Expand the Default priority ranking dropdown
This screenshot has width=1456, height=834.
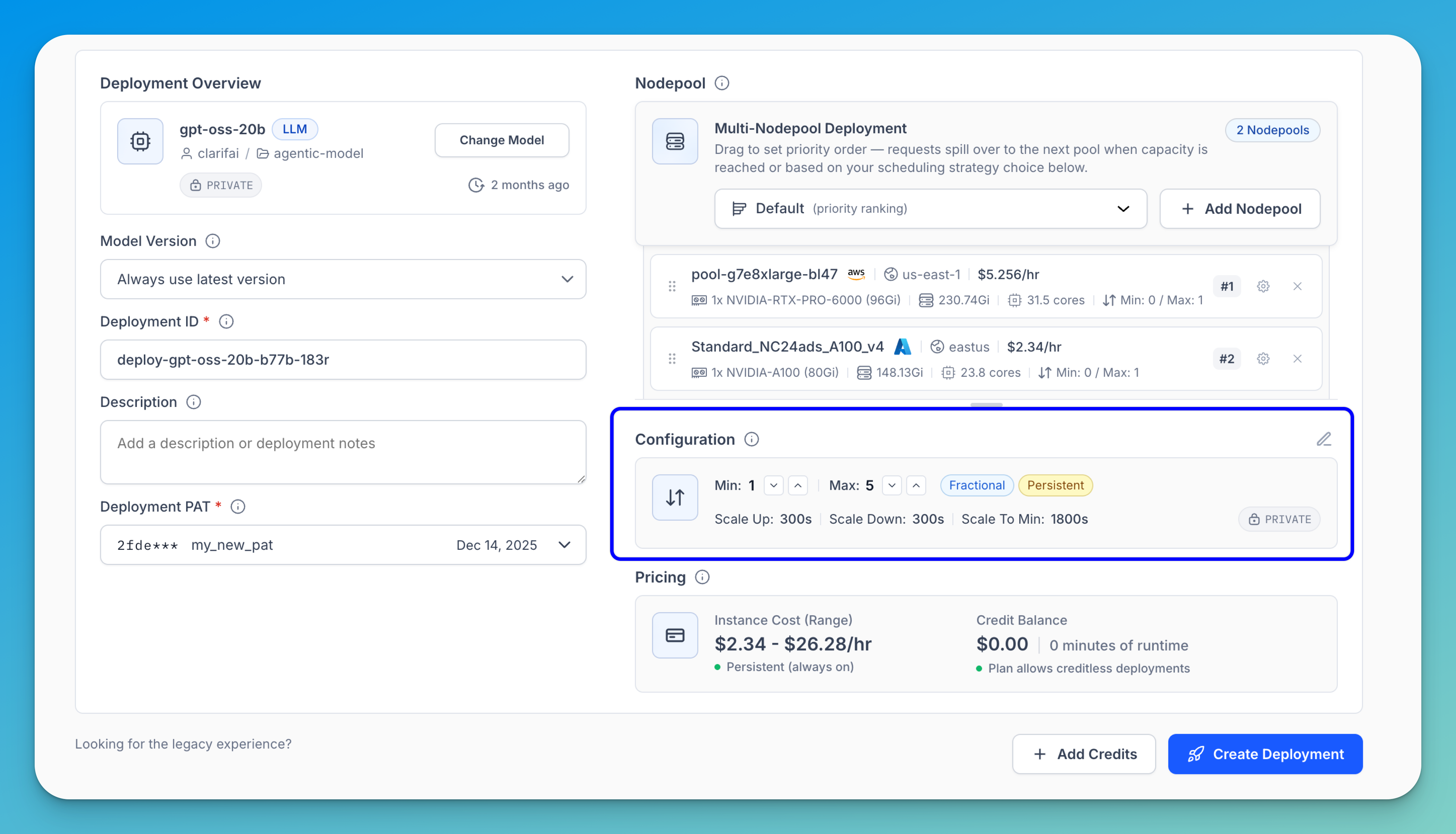pos(930,209)
